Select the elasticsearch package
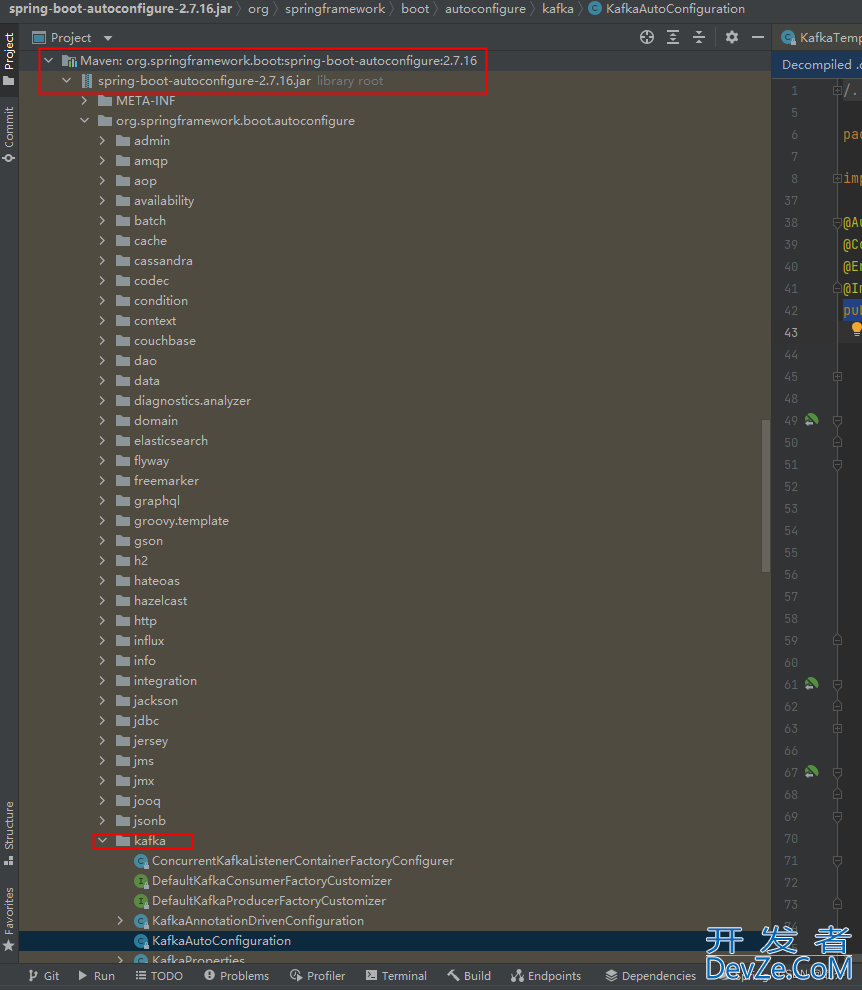 (x=171, y=441)
